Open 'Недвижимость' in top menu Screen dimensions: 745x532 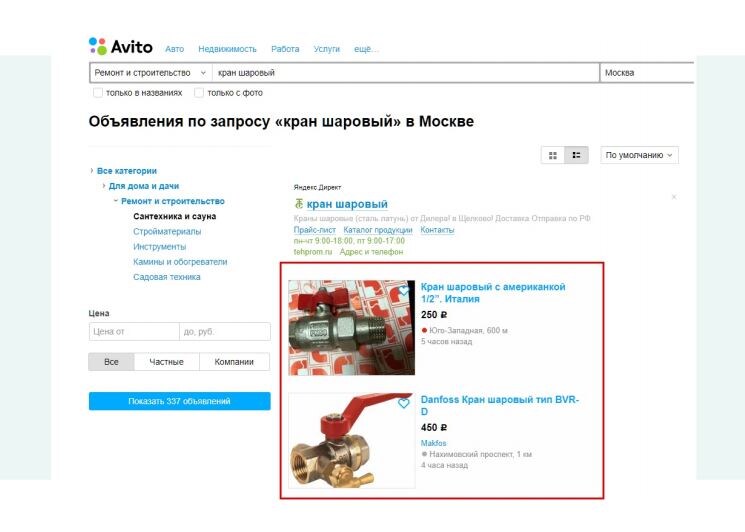coord(227,49)
